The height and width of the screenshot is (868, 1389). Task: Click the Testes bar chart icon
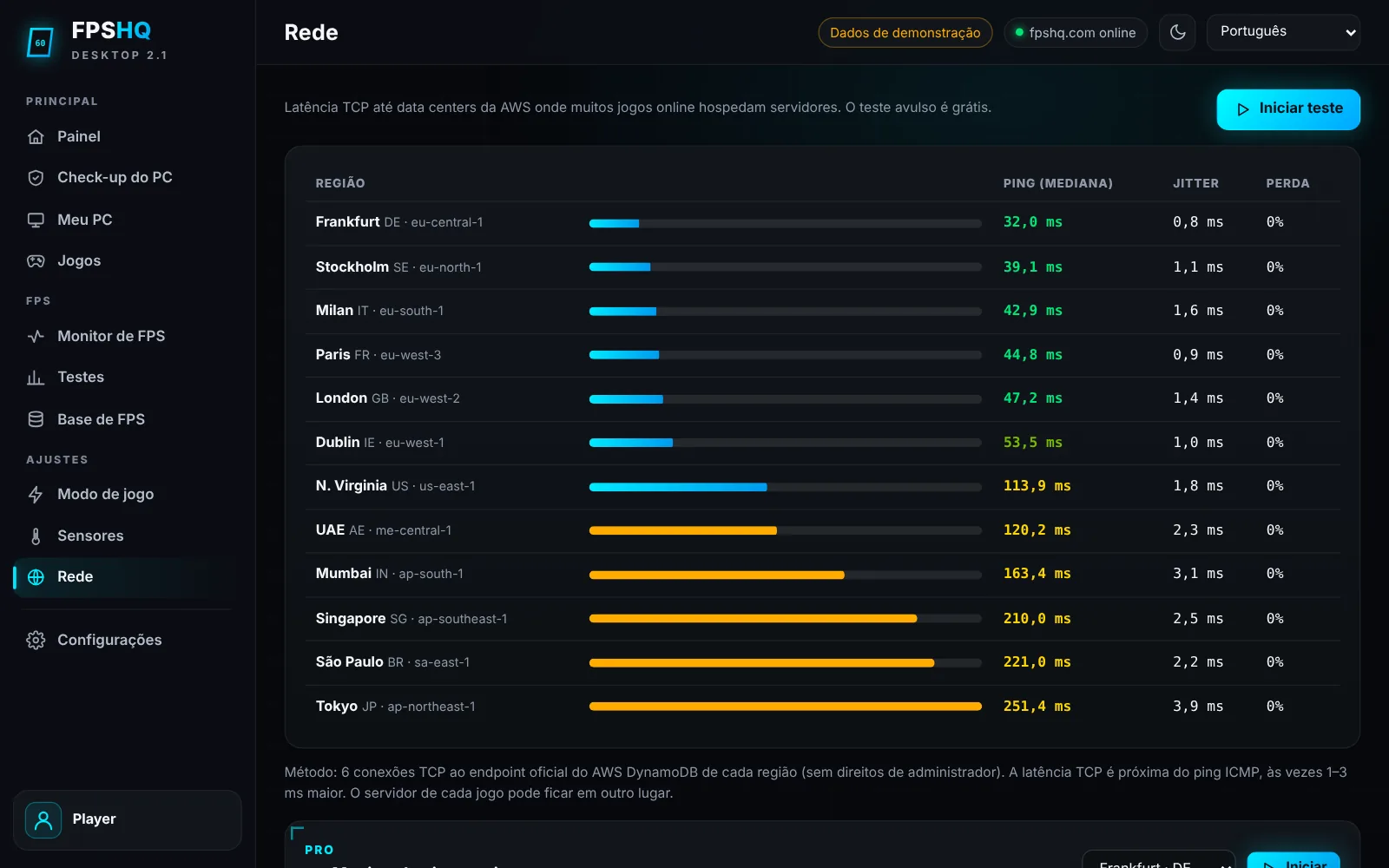(36, 378)
